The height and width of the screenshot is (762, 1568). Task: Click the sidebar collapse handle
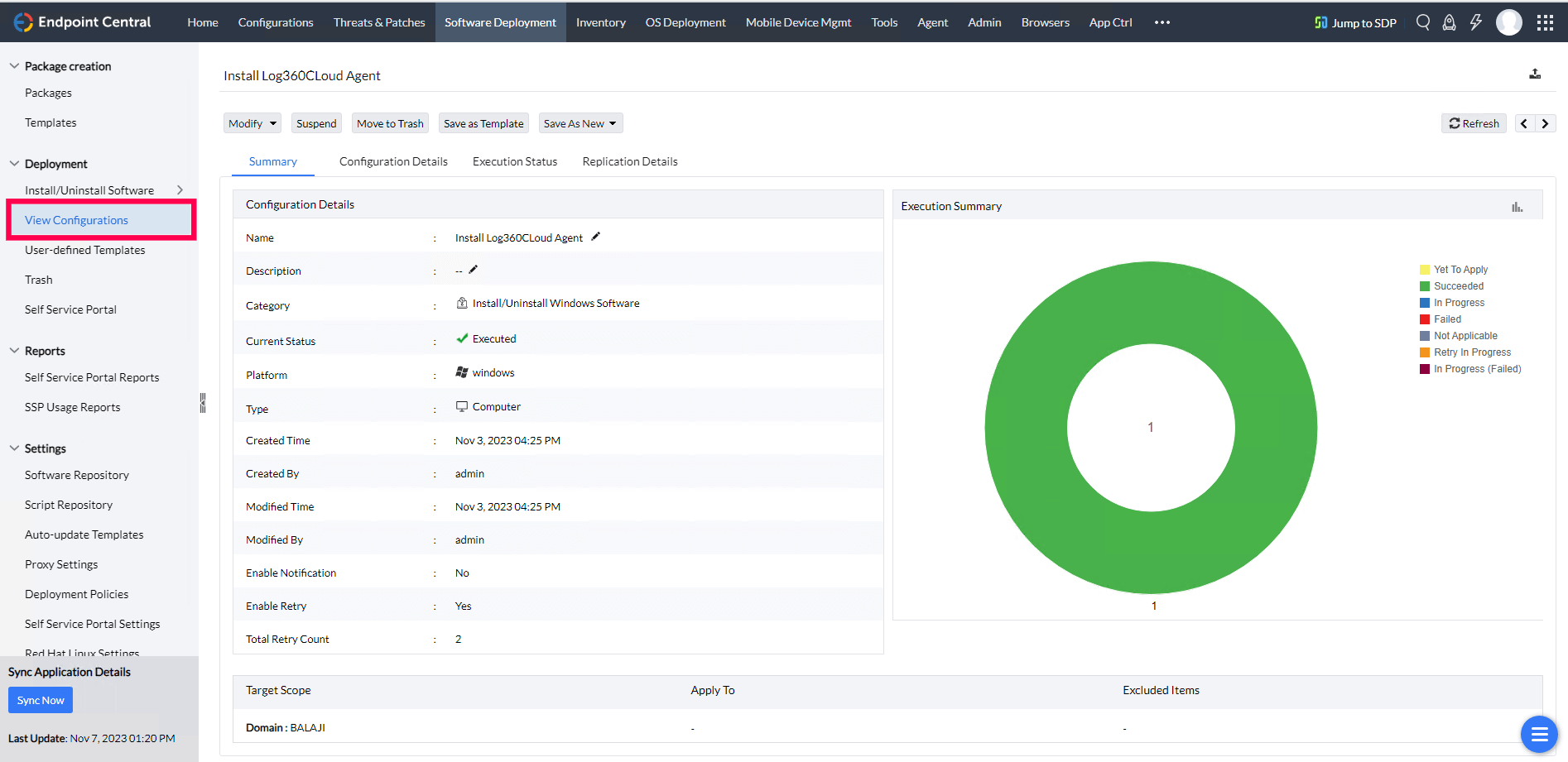coord(202,403)
